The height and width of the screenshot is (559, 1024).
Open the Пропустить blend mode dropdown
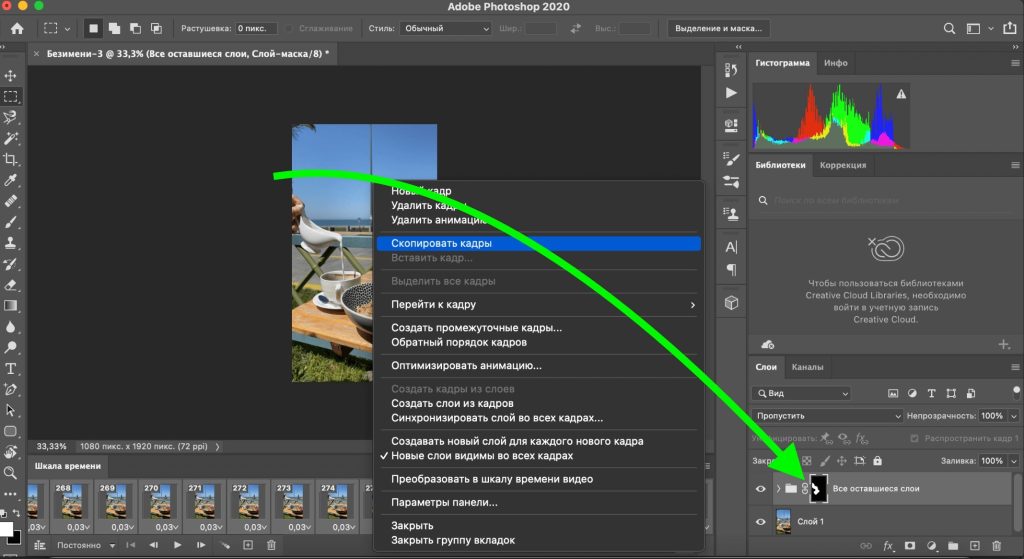829,416
